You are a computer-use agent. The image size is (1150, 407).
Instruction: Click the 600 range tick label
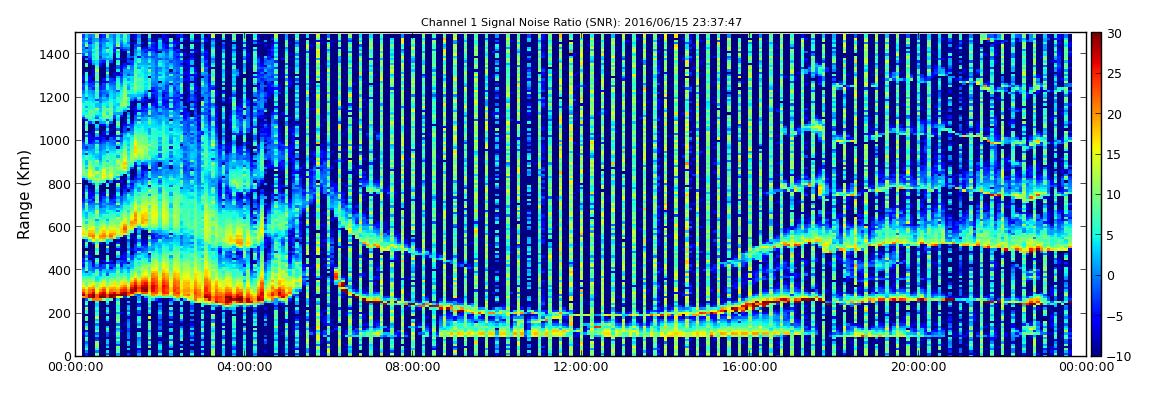(59, 227)
